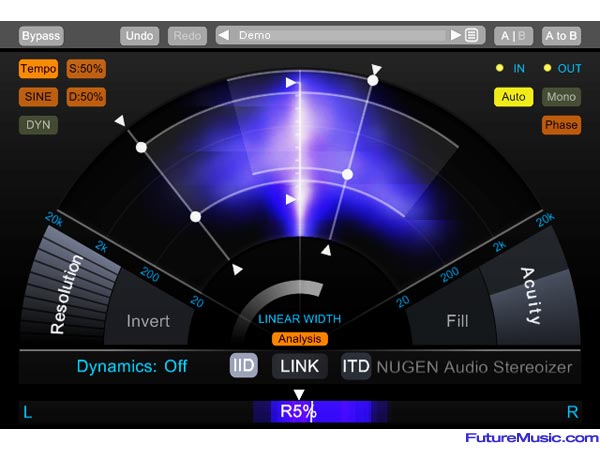Toggle the OUT display indicator
This screenshot has width=600, height=450.
[x=547, y=68]
